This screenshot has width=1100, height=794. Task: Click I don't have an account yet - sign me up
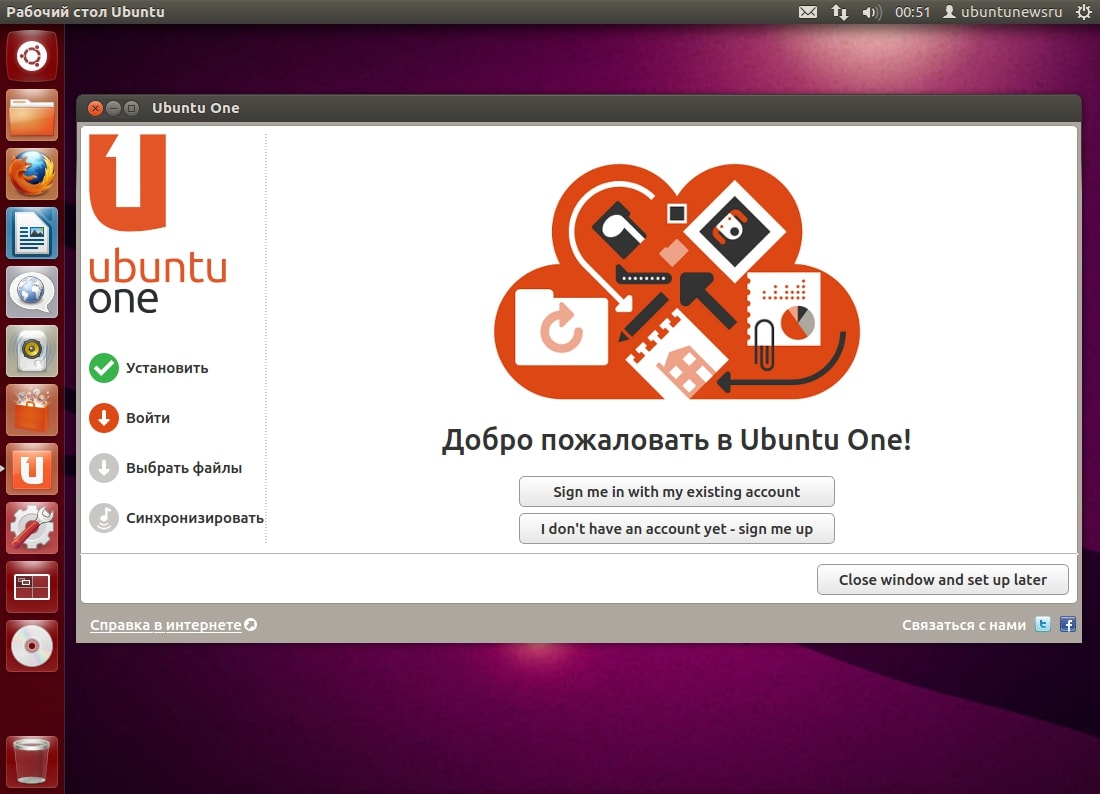click(x=676, y=529)
